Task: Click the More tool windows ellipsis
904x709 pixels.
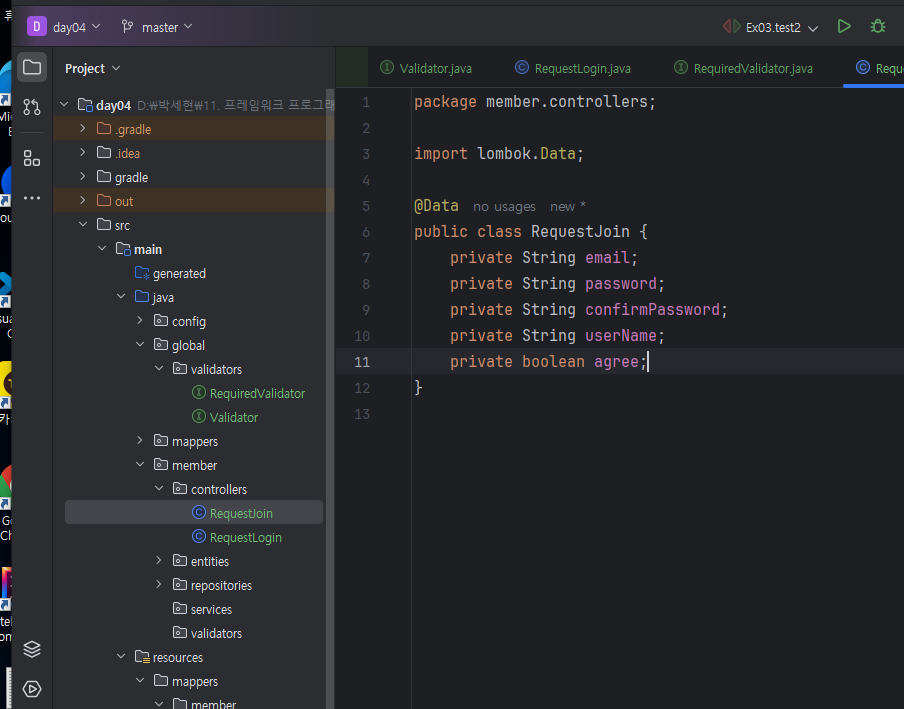Action: (x=32, y=198)
